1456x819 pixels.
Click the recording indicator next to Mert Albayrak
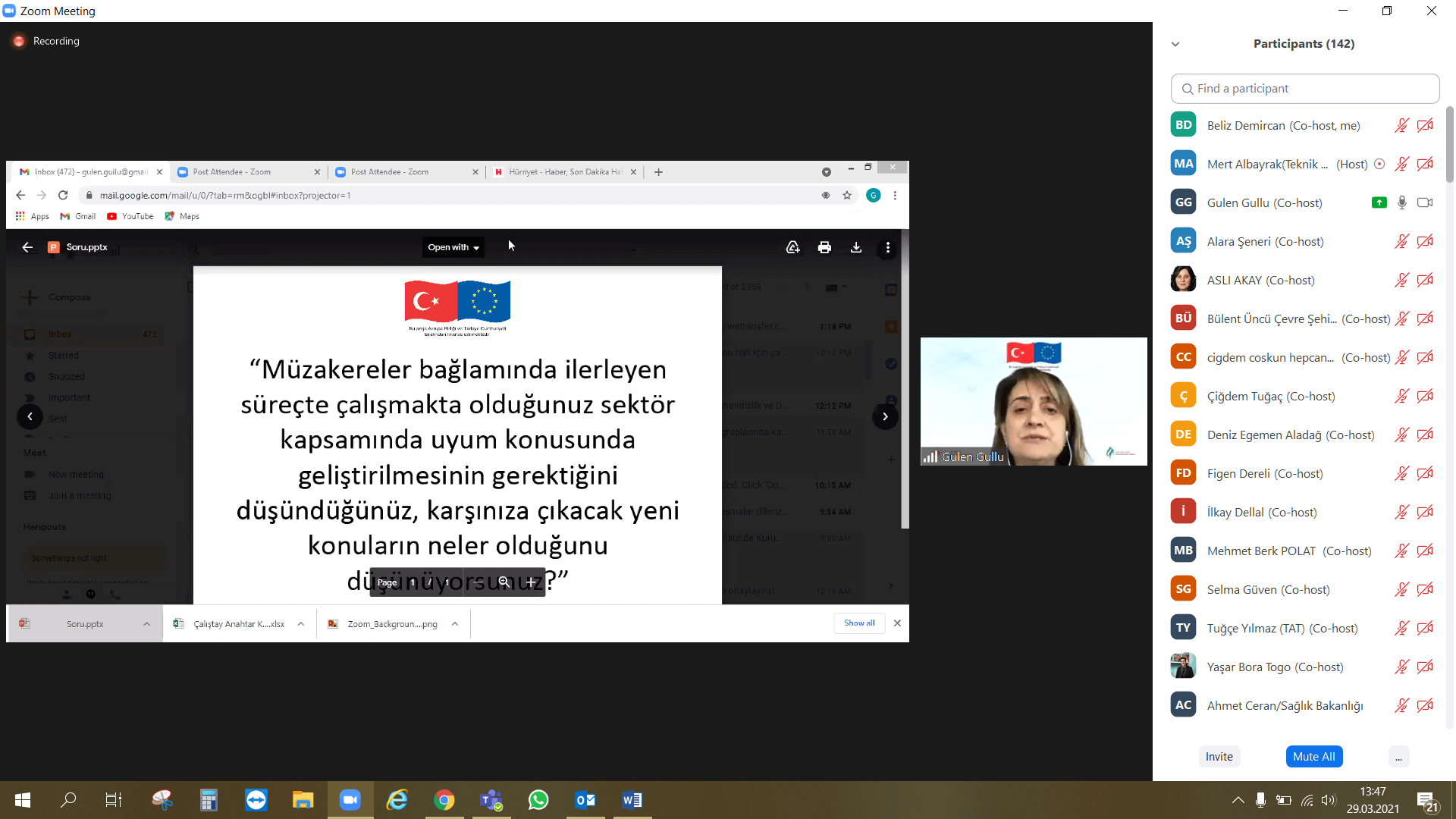pyautogui.click(x=1379, y=164)
